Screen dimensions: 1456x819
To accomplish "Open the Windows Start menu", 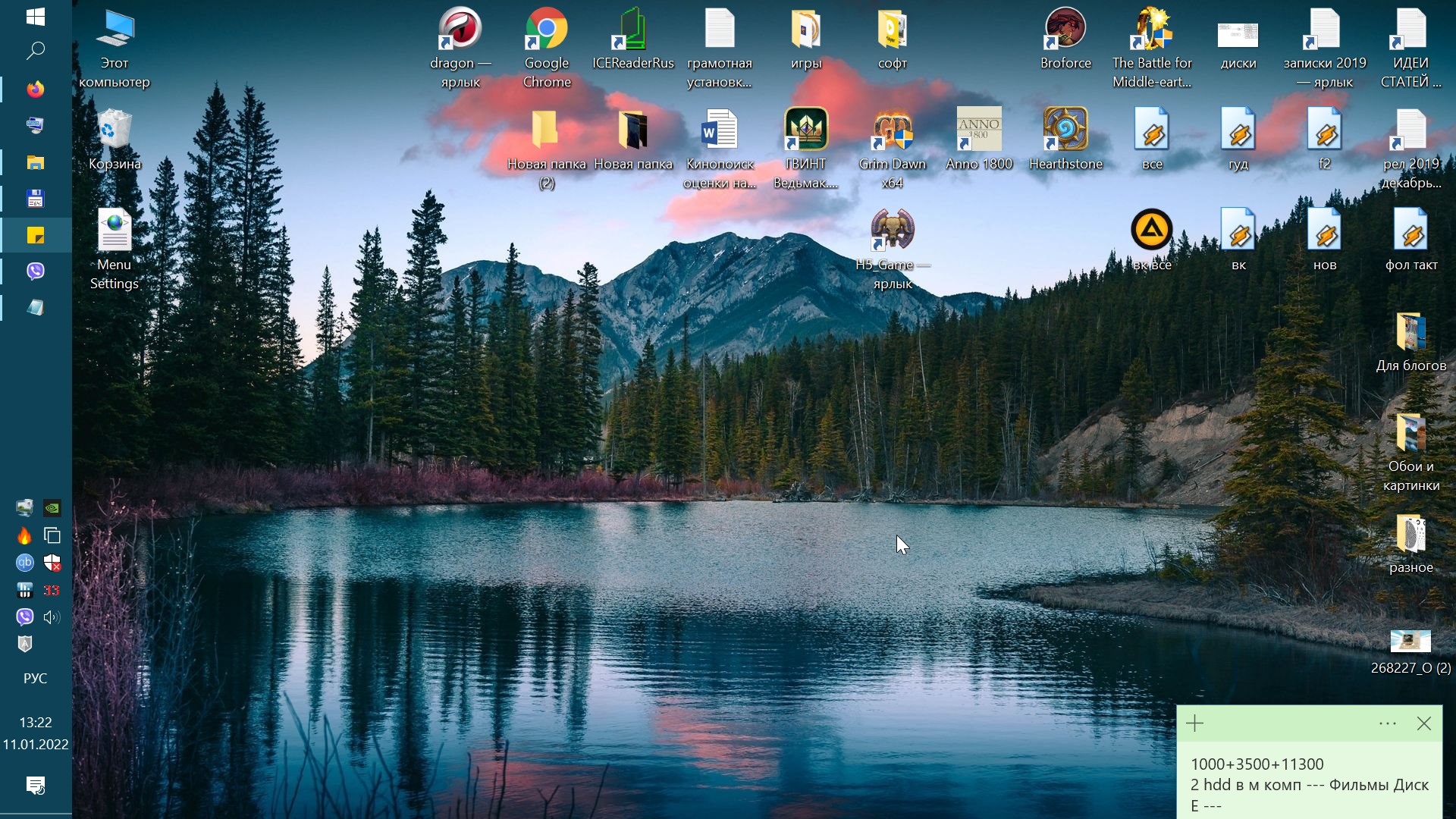I will pyautogui.click(x=36, y=17).
